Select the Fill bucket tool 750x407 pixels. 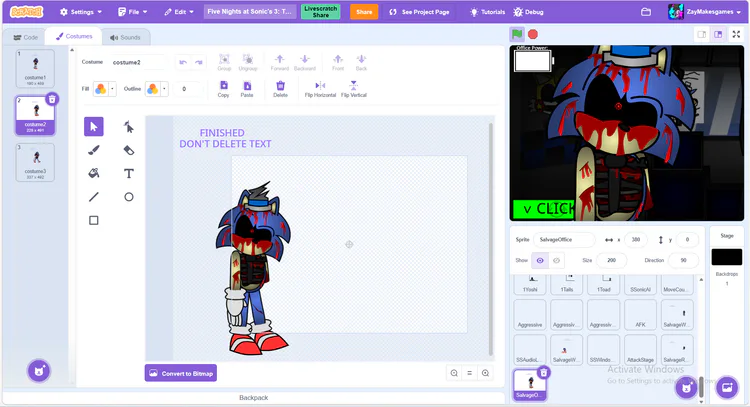(94, 173)
